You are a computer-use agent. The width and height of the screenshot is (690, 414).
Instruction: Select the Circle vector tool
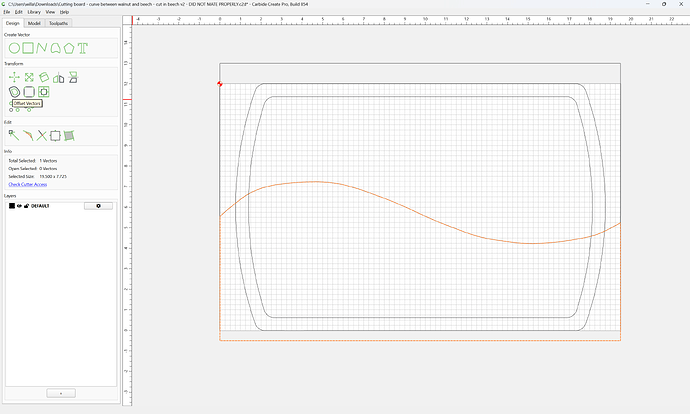coord(14,48)
